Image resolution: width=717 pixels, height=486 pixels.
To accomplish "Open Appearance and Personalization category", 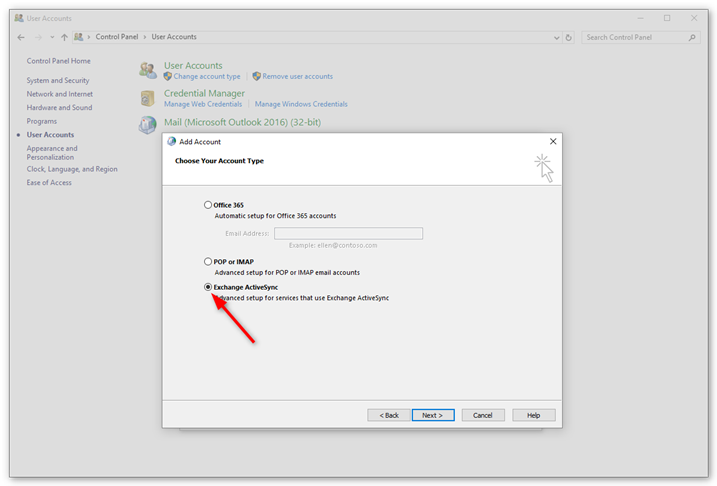I will (x=52, y=153).
